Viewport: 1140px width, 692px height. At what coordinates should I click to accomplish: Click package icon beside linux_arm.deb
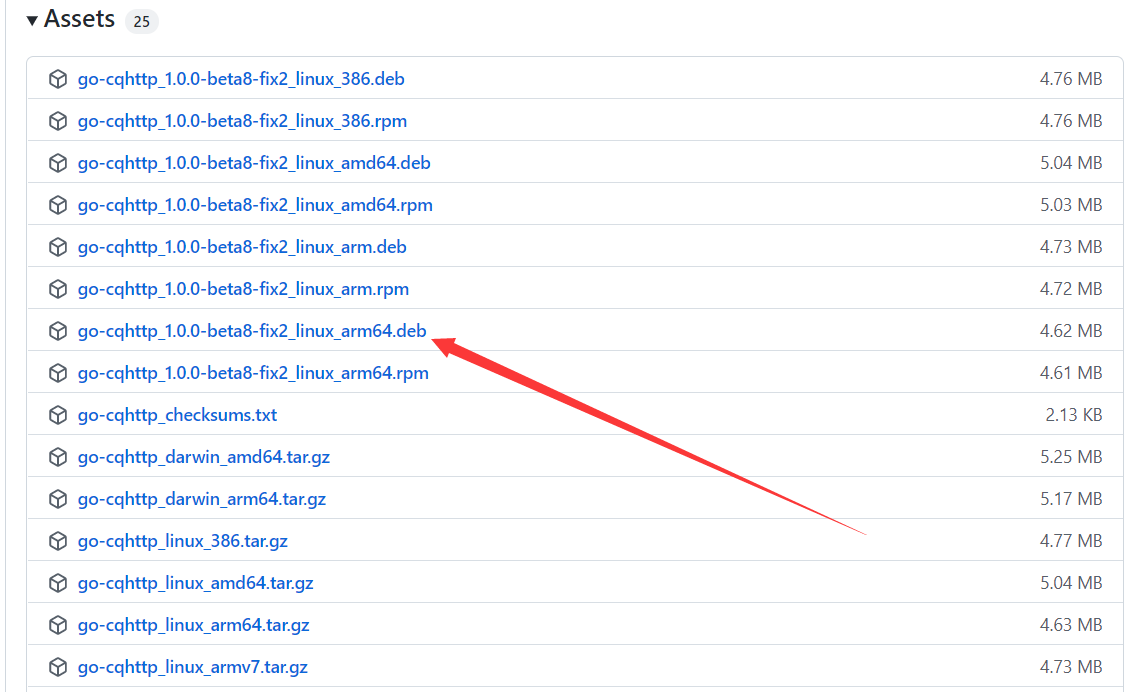pos(58,247)
